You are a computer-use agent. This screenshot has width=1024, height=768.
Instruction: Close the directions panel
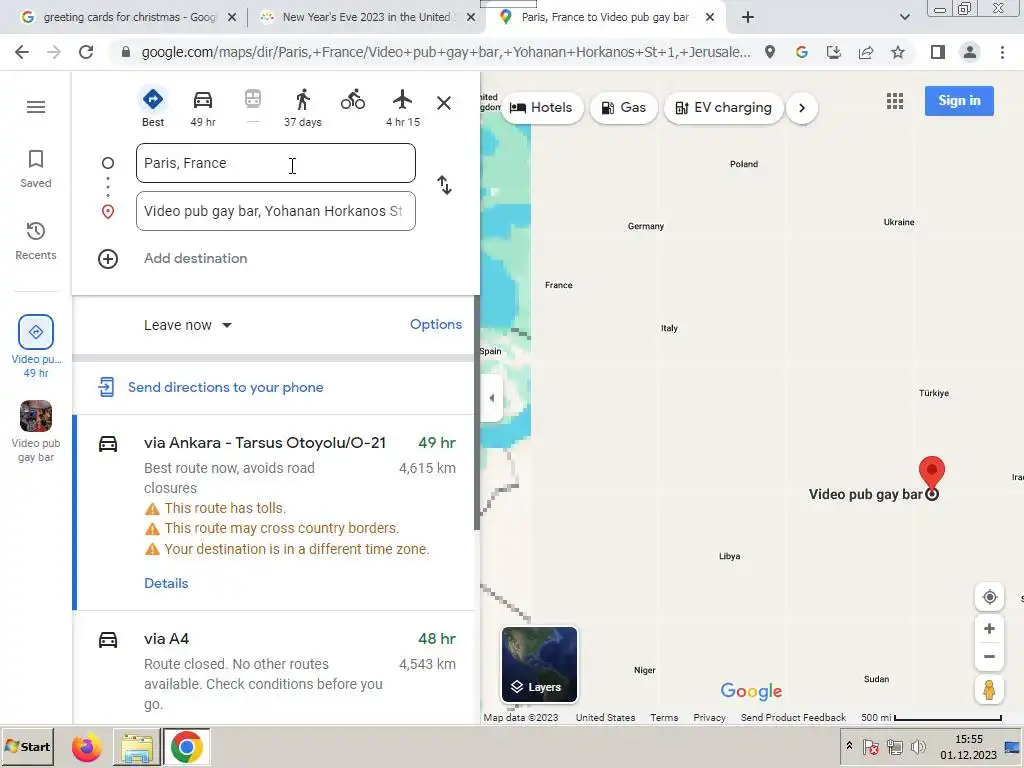pyautogui.click(x=444, y=103)
